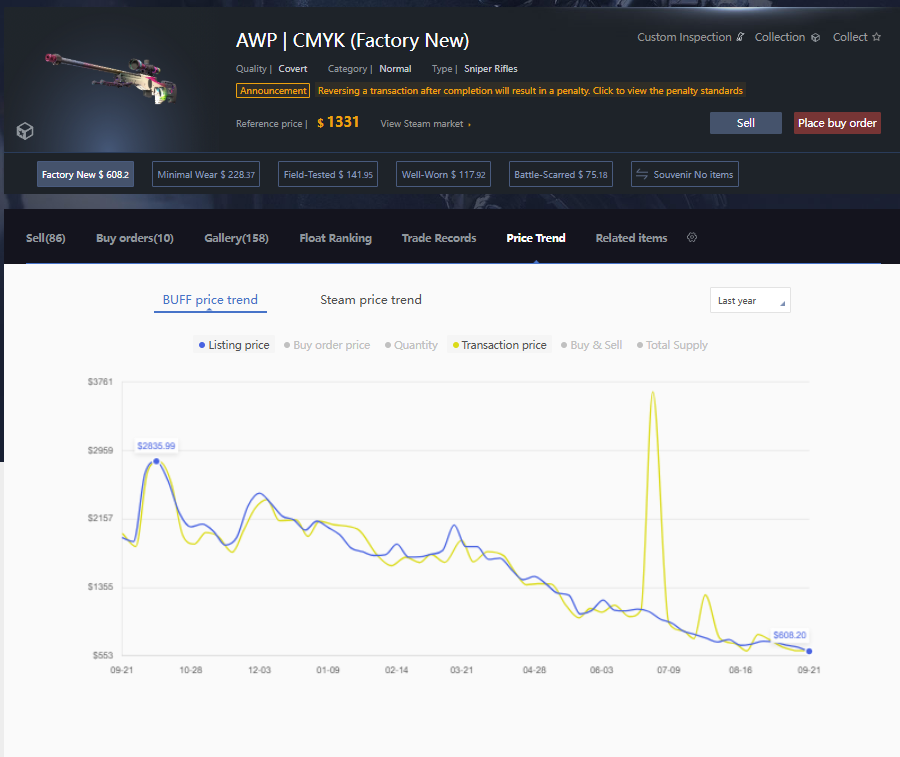The image size is (900, 757).
Task: Click the item title AWP | CMYK
Action: pyautogui.click(x=352, y=41)
